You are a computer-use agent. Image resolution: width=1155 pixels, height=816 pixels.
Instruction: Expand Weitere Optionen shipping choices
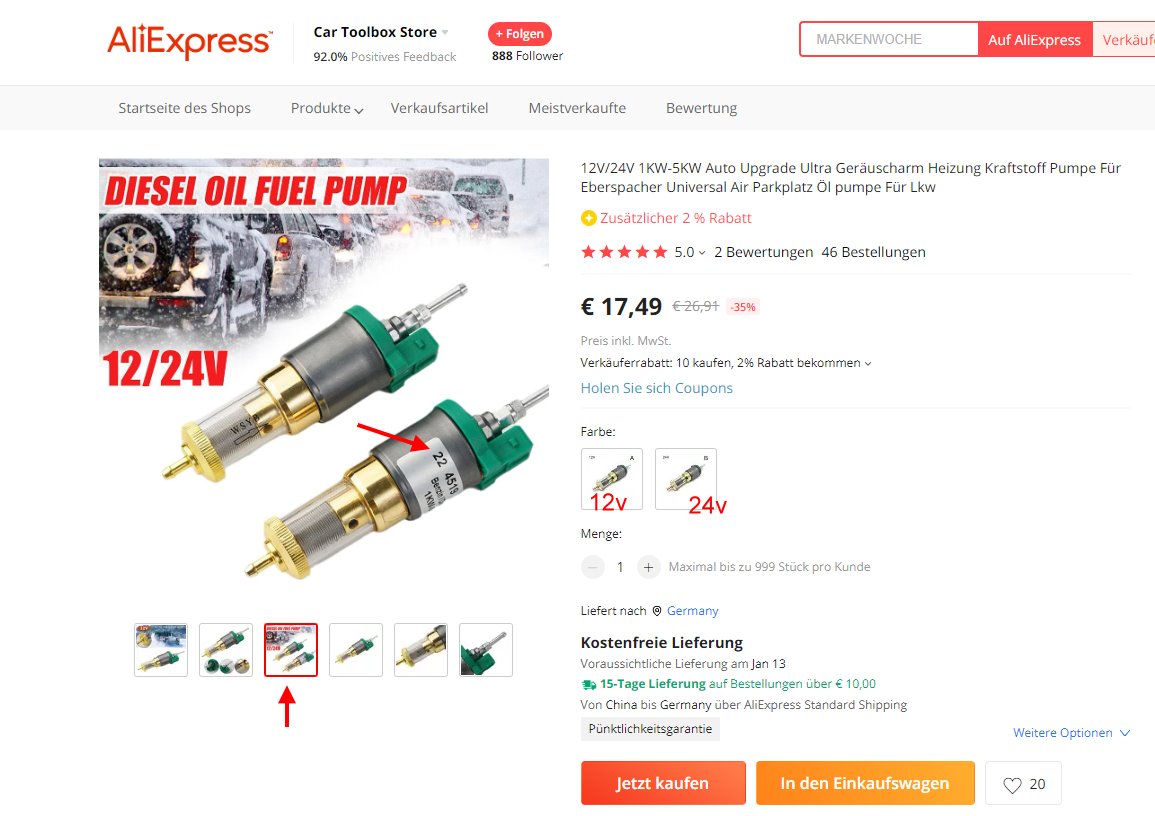(1071, 733)
